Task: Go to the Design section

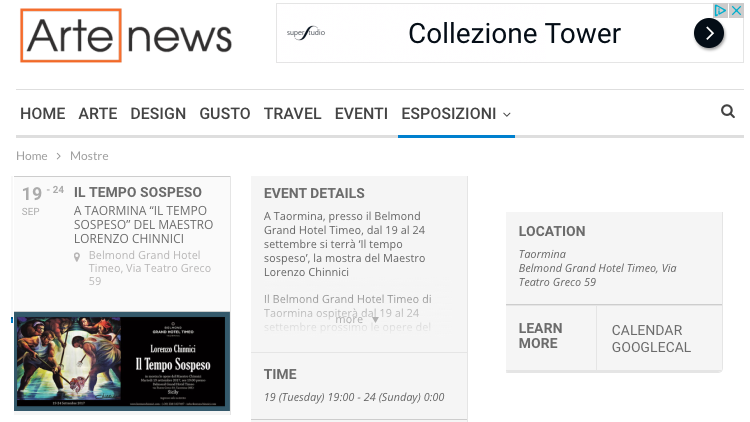Action: [x=158, y=114]
